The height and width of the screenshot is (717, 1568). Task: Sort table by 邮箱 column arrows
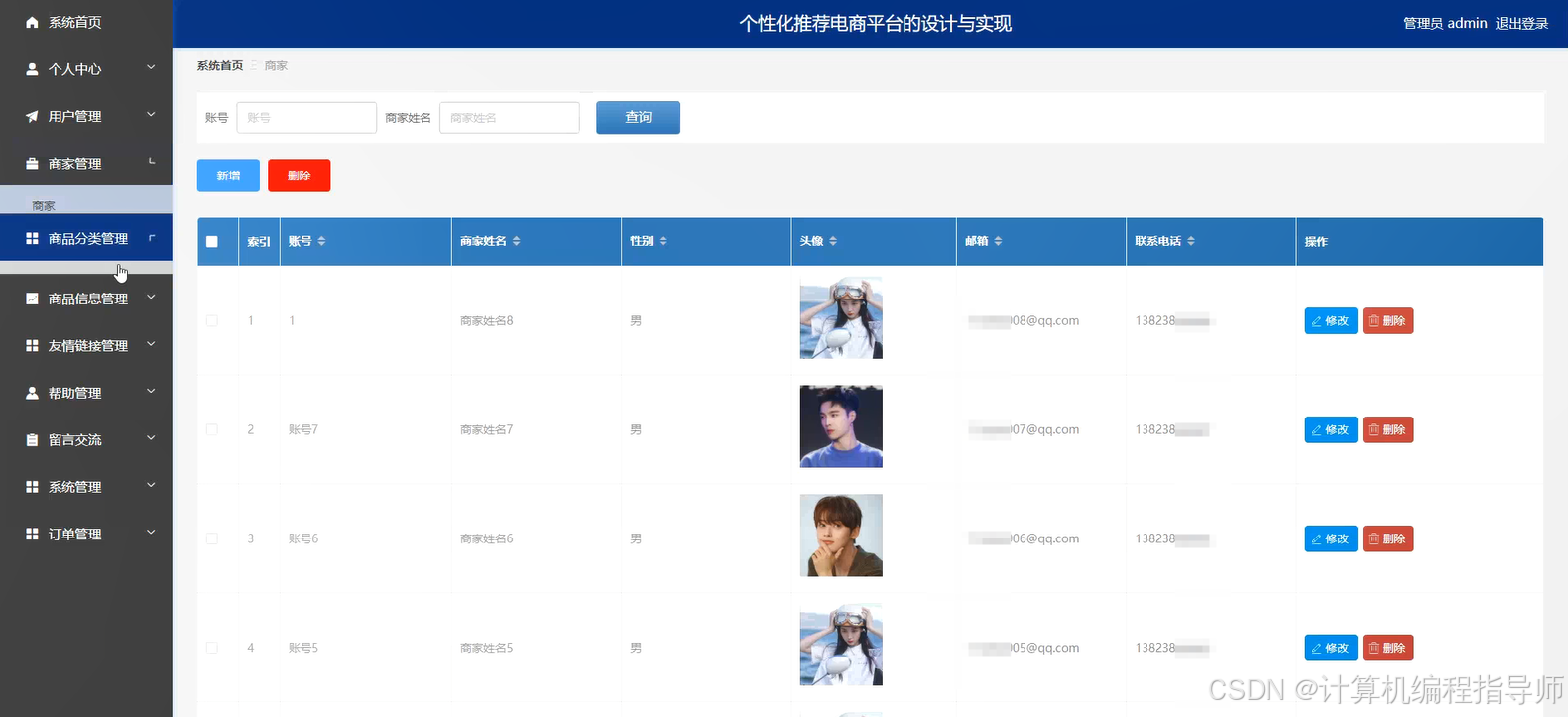click(x=998, y=241)
